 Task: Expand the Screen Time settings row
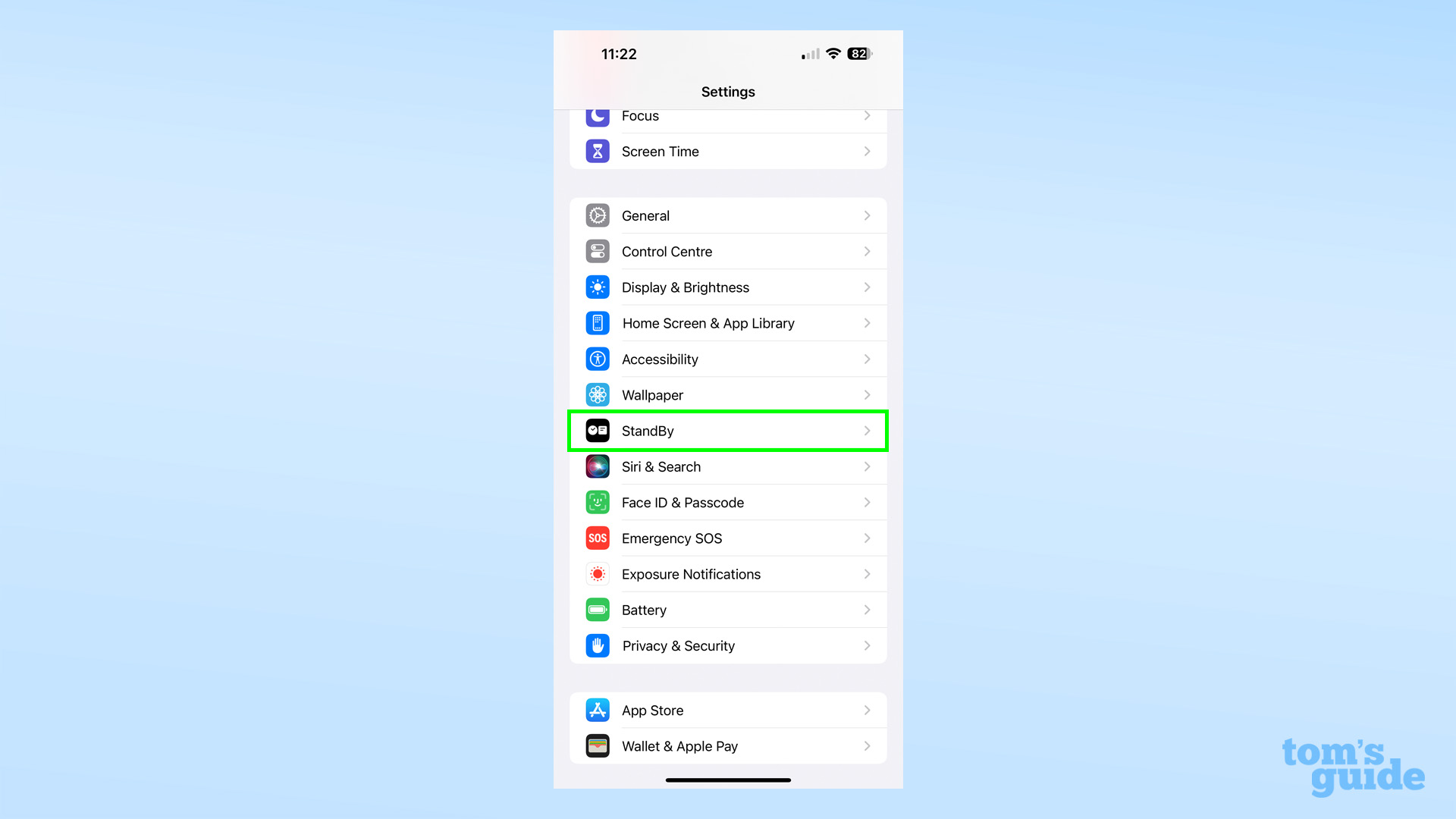(727, 151)
